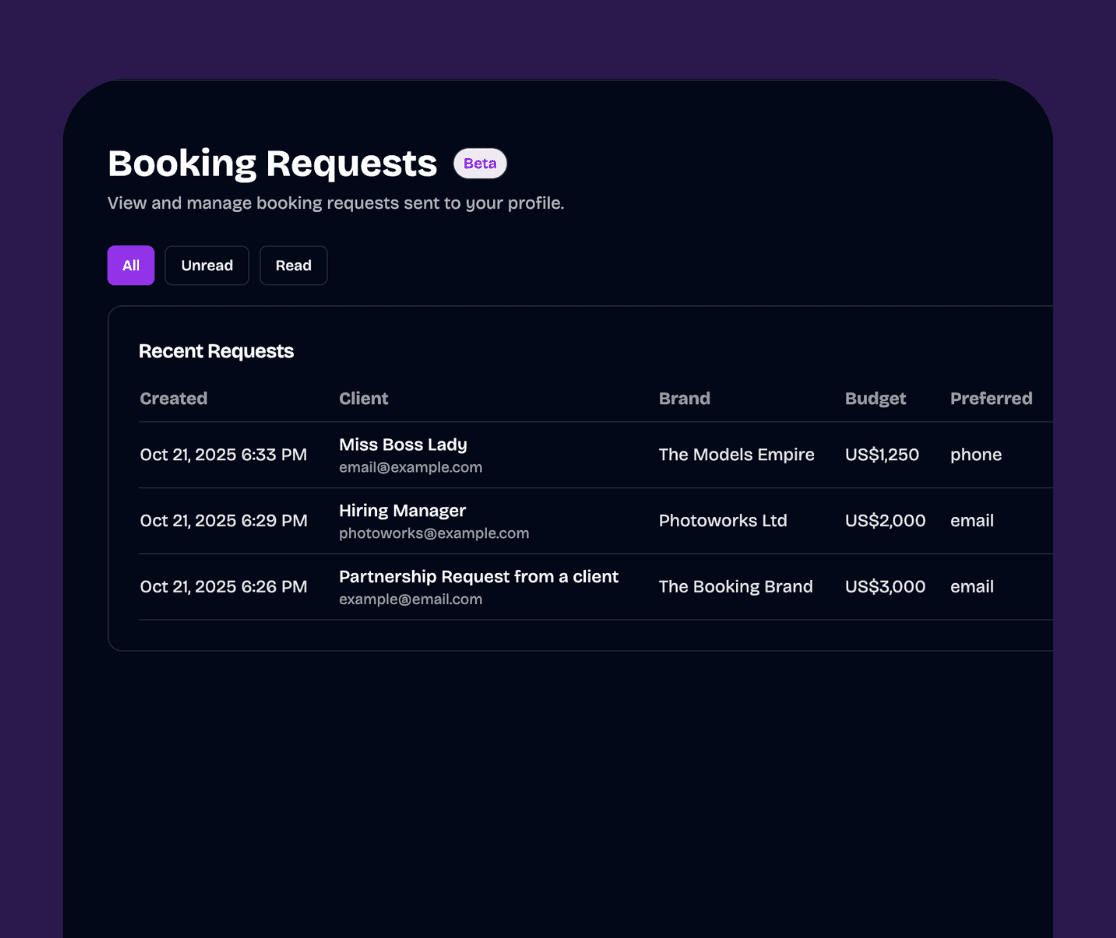Viewport: 1116px width, 938px height.
Task: Select the All filter tab
Action: click(131, 265)
